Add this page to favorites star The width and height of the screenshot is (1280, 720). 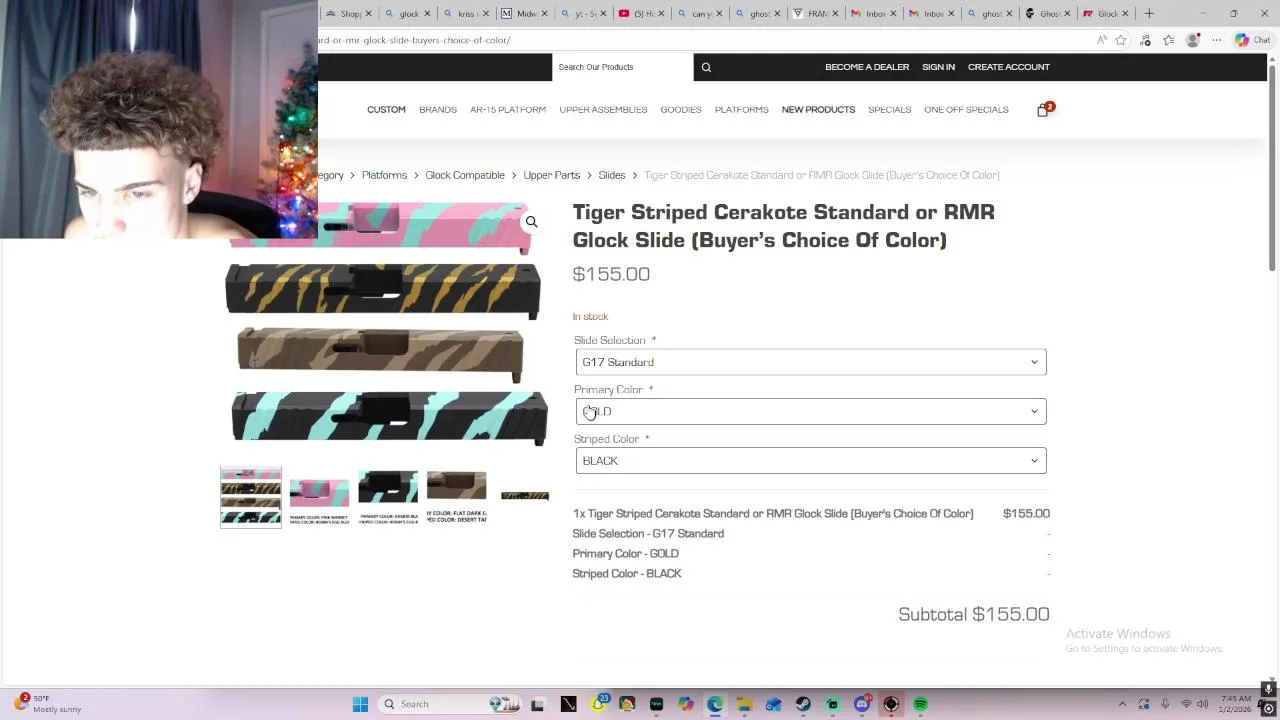pos(1121,40)
